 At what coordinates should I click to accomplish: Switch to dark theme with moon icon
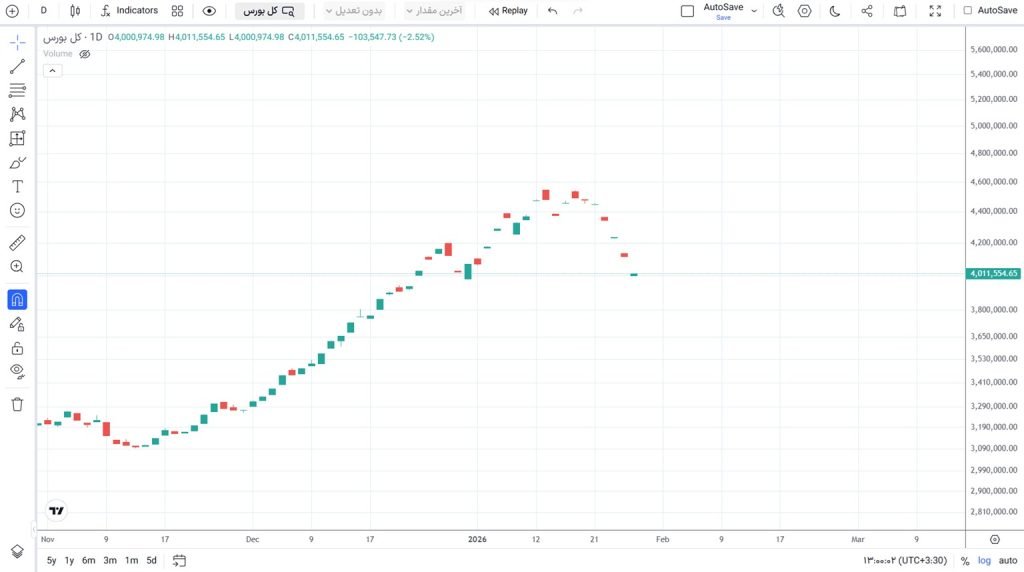[835, 11]
